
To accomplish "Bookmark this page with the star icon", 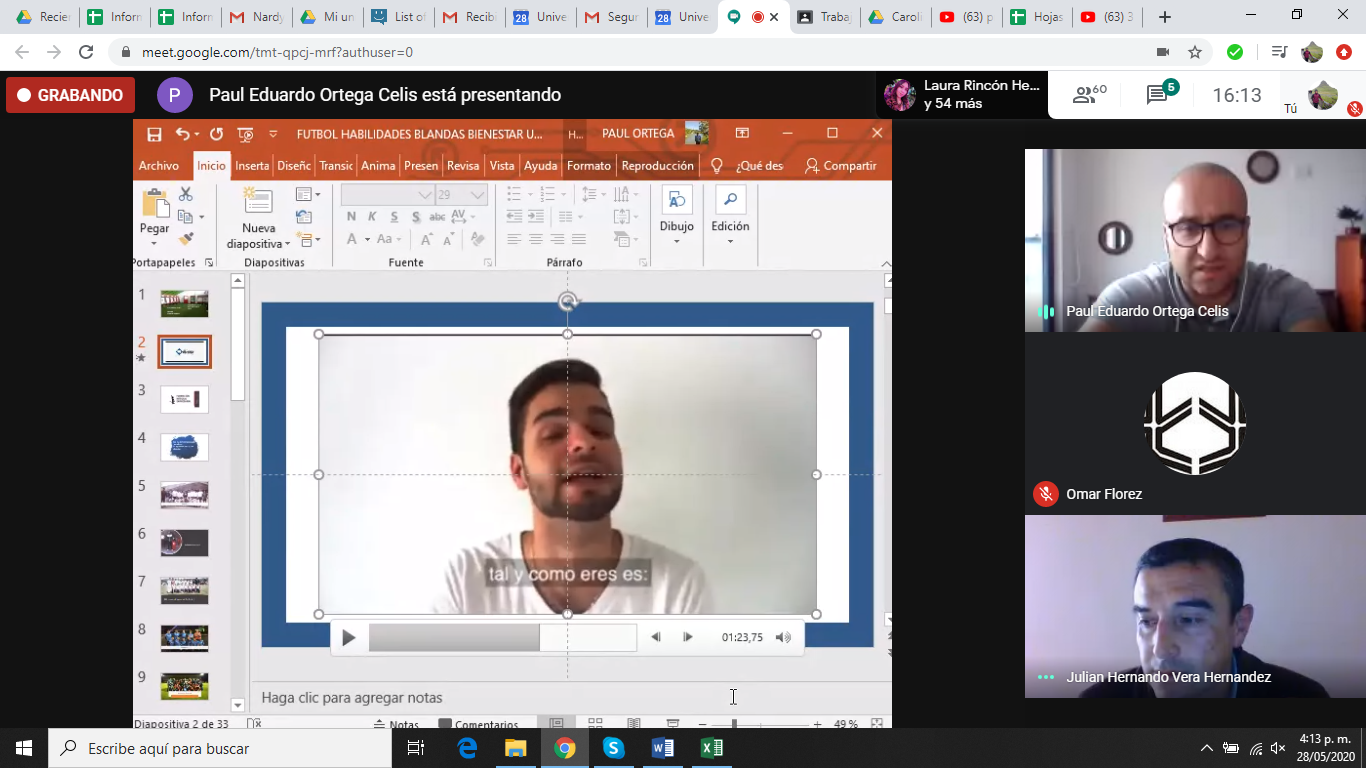I will click(x=1194, y=52).
